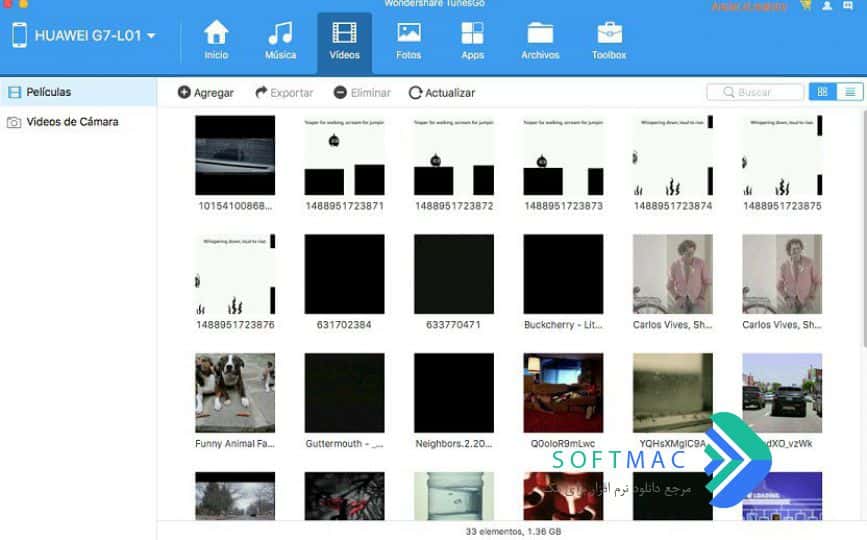Open the Toolbox tab
867x540 pixels.
[609, 41]
